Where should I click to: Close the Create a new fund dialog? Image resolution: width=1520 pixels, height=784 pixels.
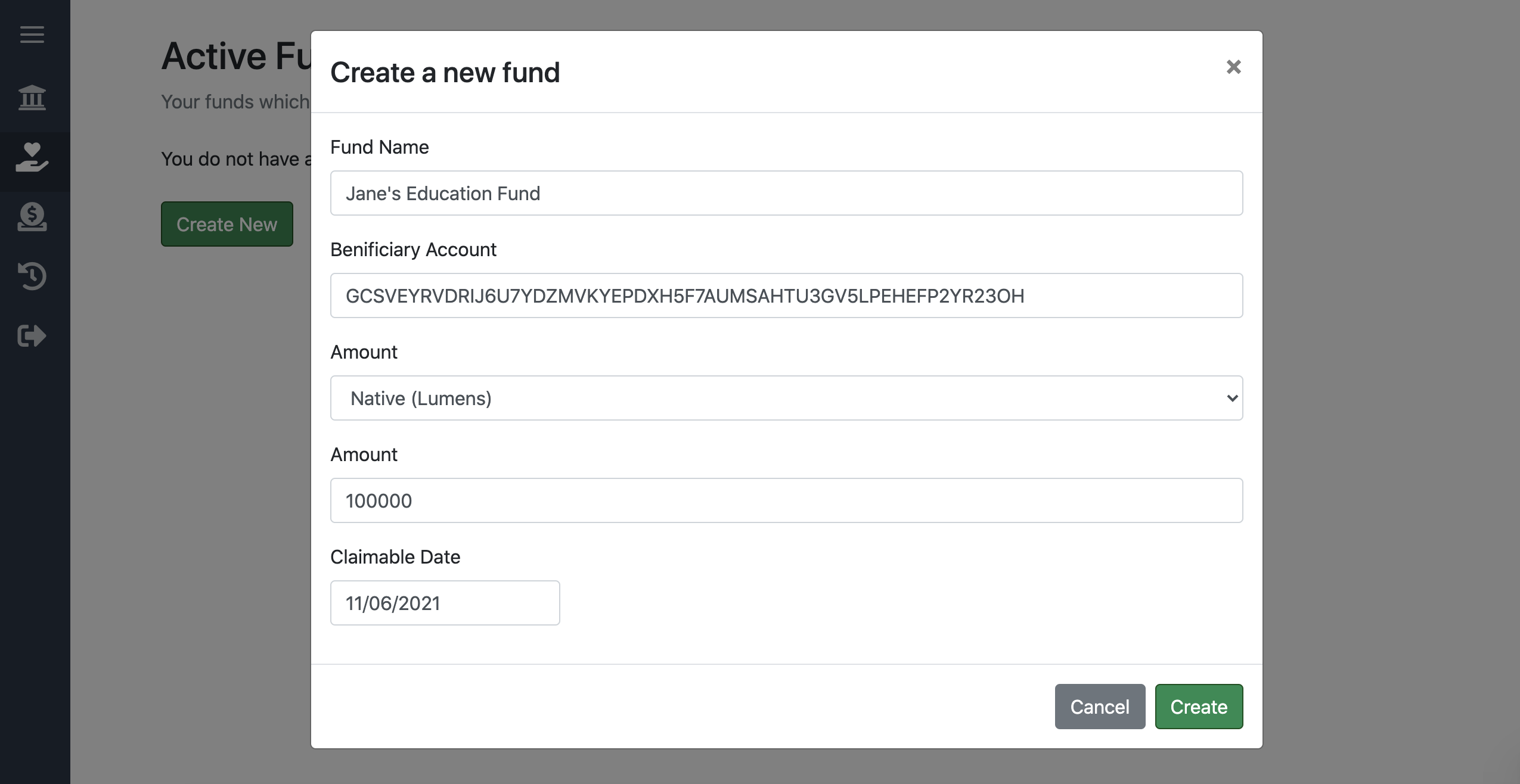pos(1233,67)
